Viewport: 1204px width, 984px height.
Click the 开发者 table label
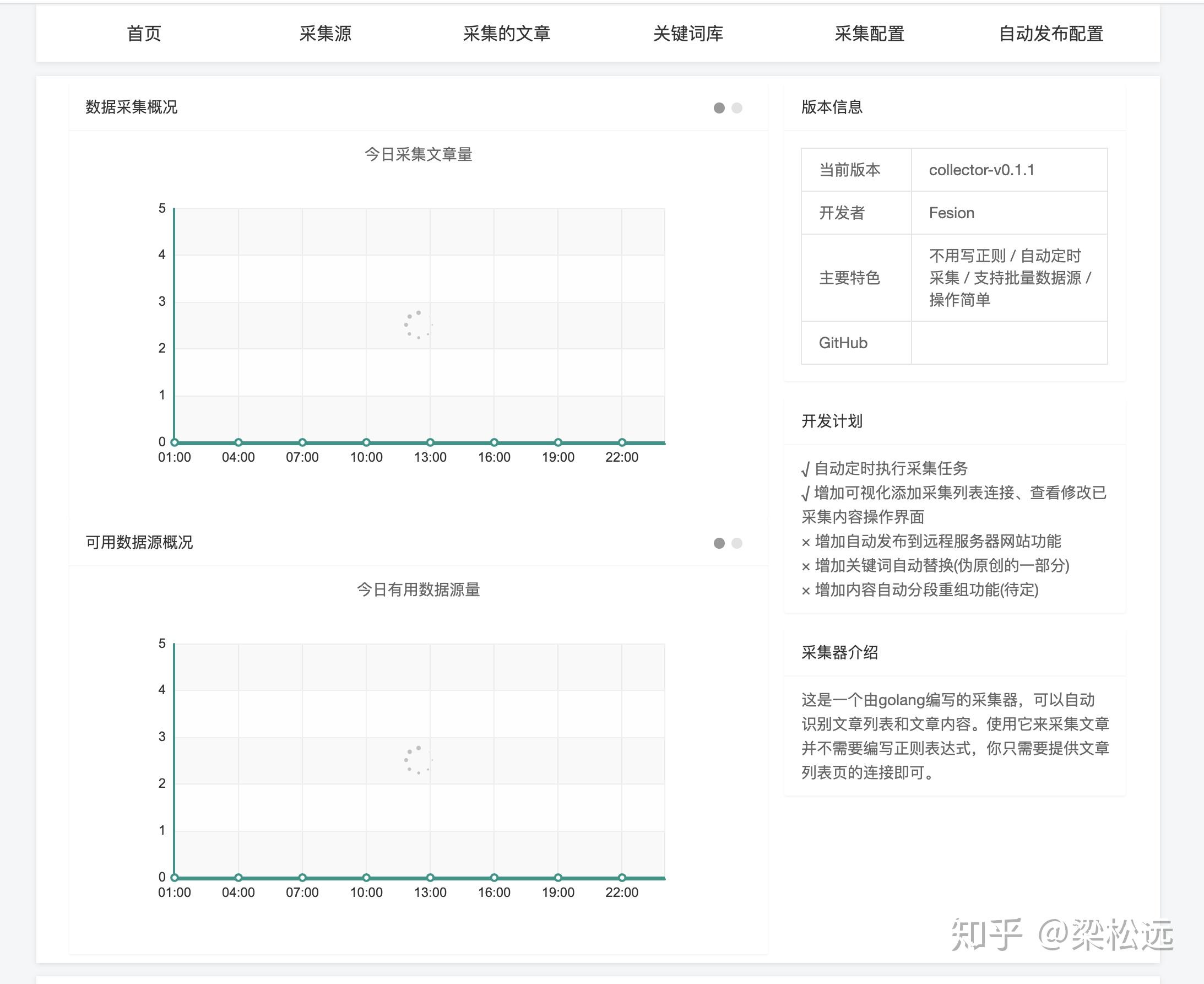tap(842, 213)
